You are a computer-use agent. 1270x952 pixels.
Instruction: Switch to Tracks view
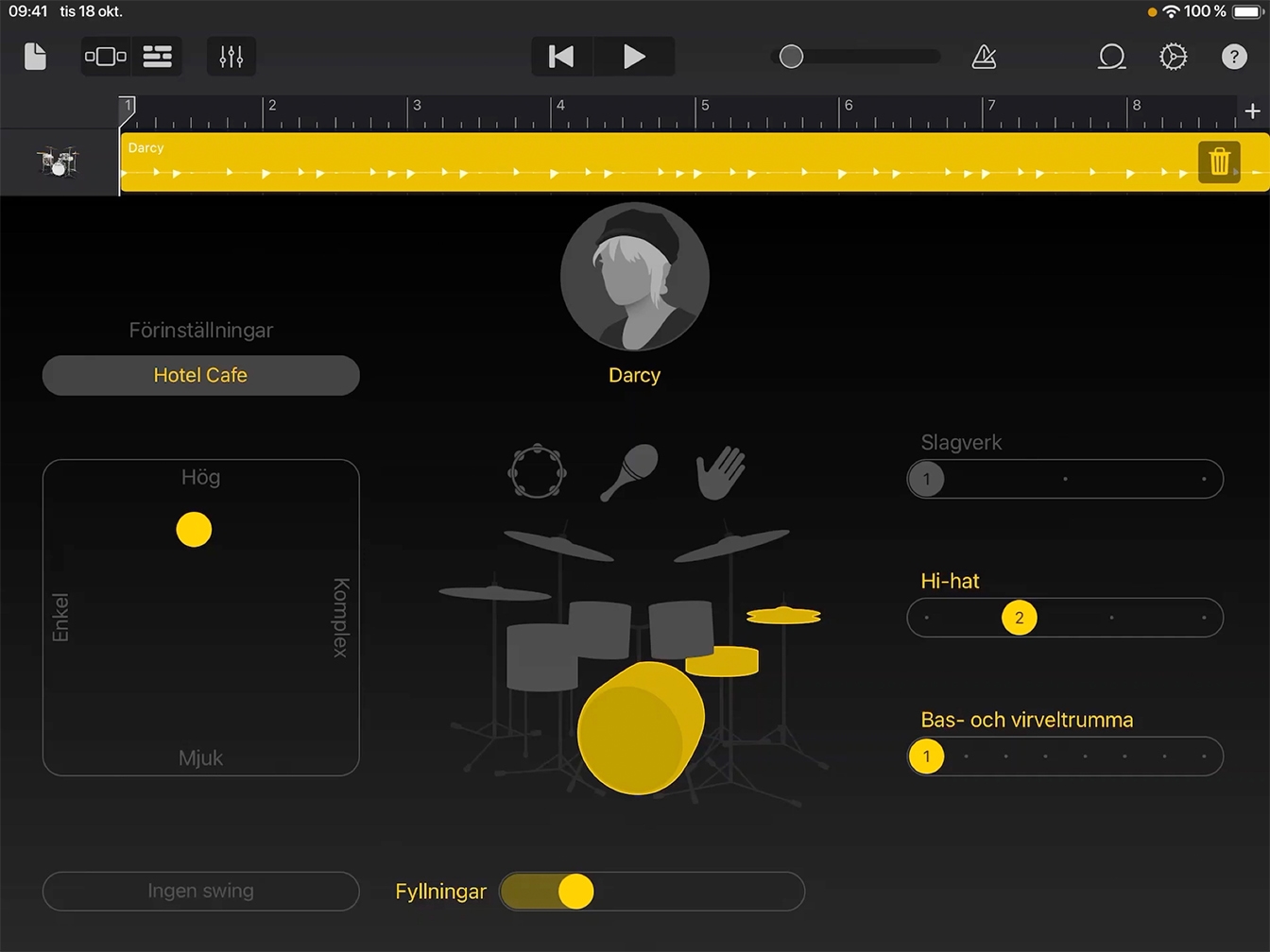157,57
